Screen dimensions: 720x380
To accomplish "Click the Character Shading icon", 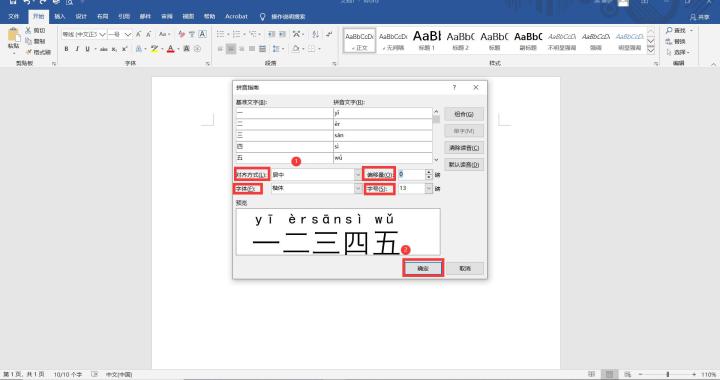I will pos(186,49).
